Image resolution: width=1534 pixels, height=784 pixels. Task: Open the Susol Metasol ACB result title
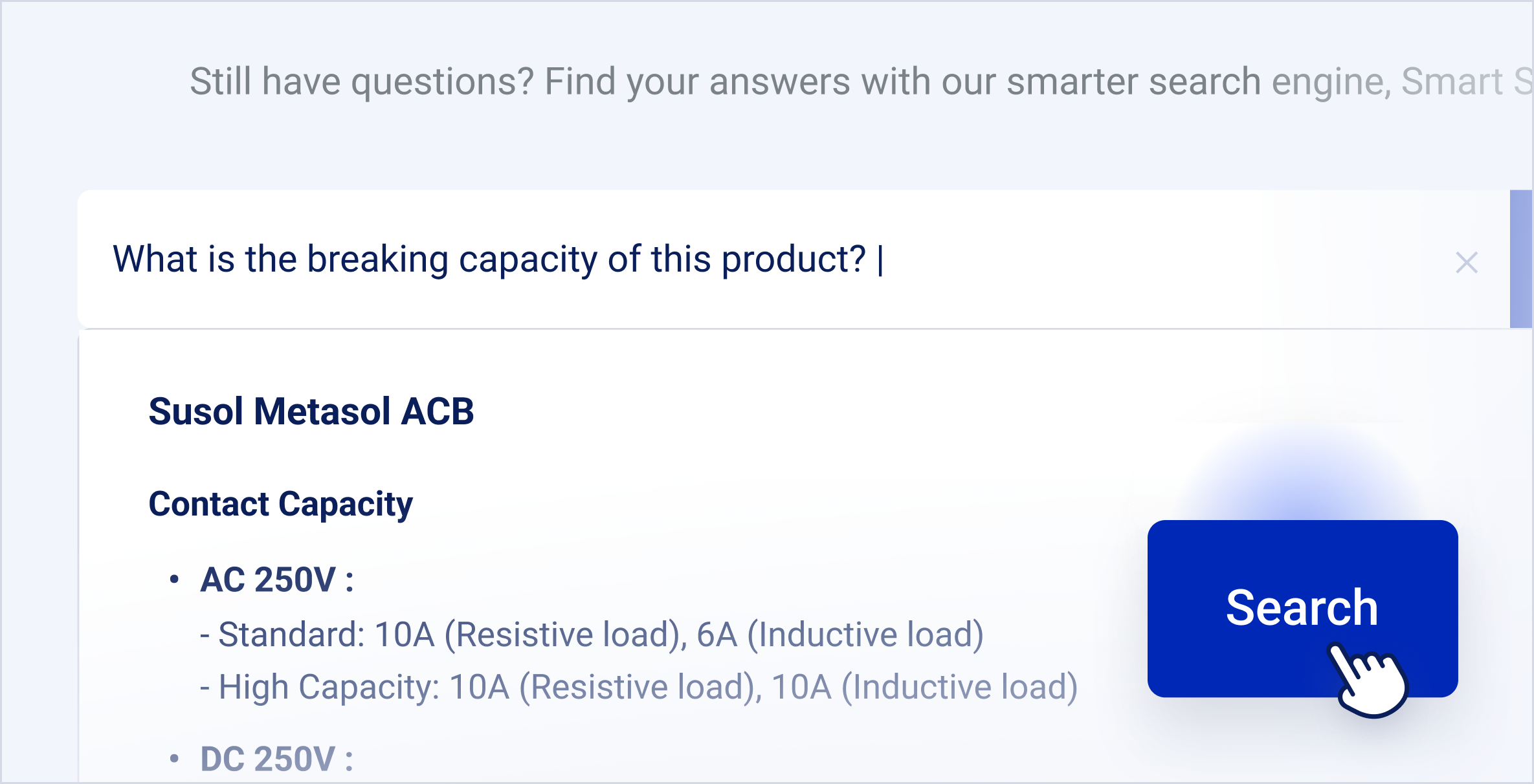point(311,411)
